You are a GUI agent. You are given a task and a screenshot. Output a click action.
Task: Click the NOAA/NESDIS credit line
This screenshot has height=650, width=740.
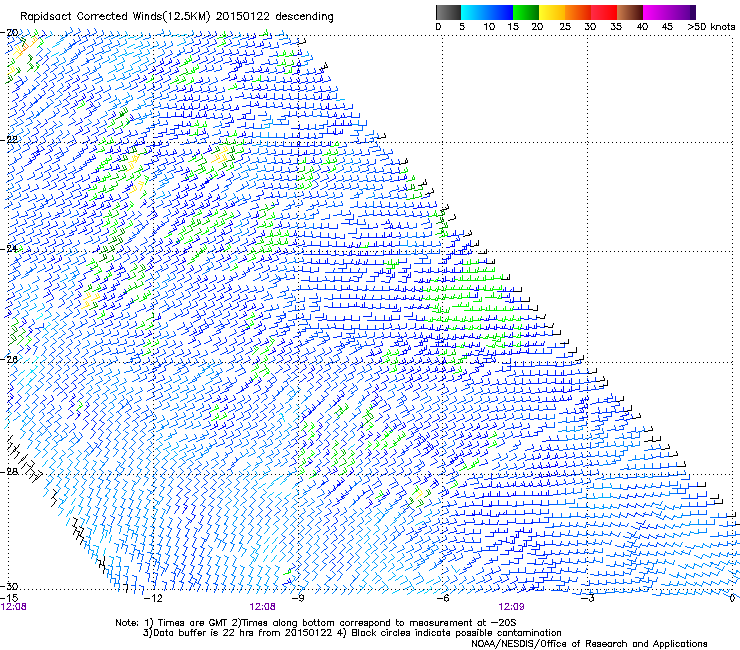pyautogui.click(x=589, y=644)
